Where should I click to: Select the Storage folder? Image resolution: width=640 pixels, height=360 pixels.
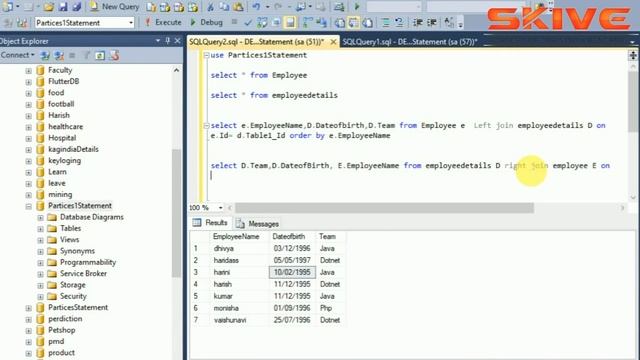point(73,285)
